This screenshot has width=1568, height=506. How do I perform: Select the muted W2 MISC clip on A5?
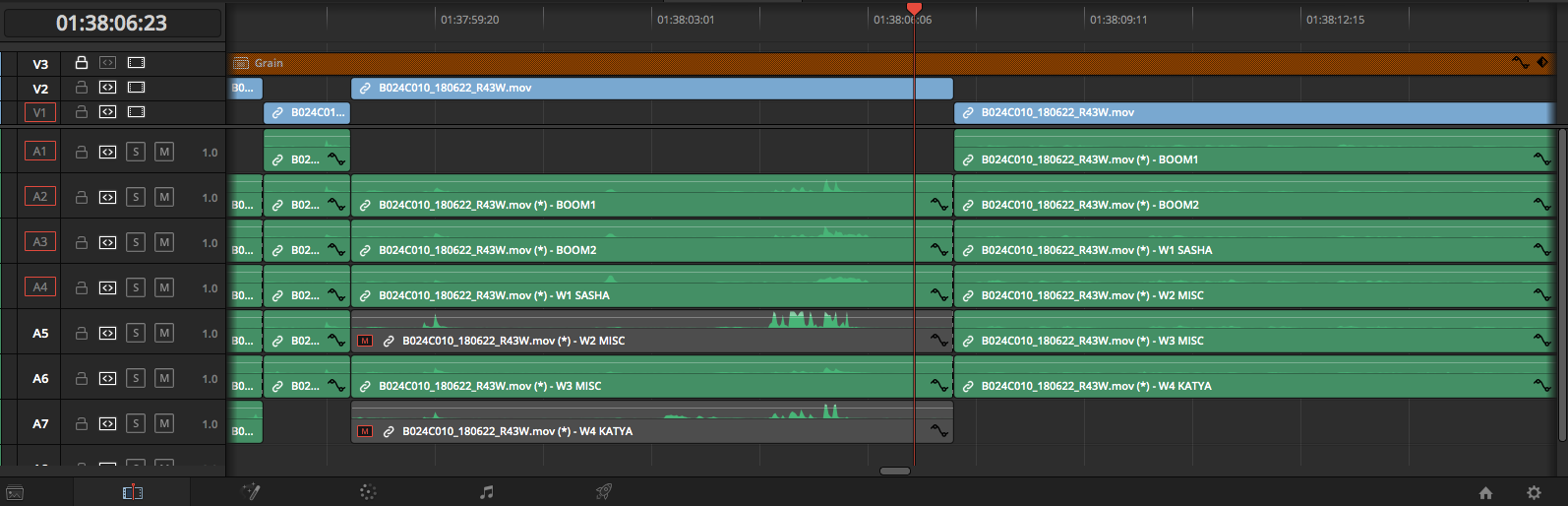click(x=651, y=332)
